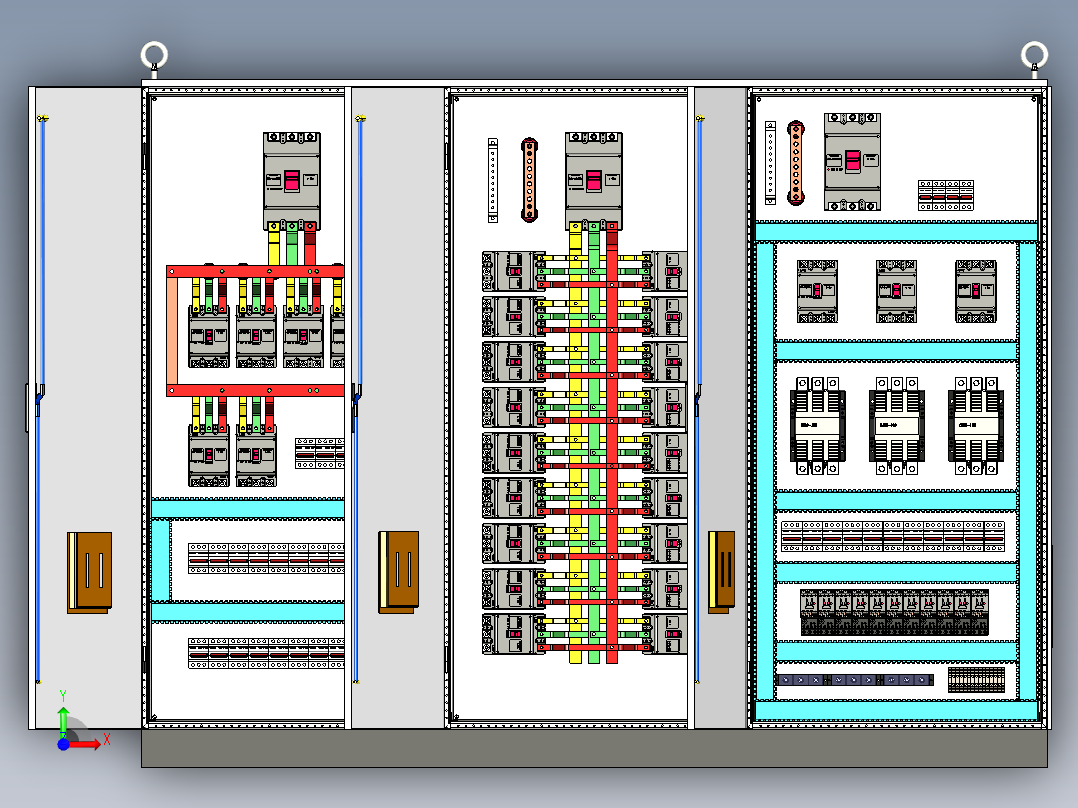Select the cyan duct along the right cabinet bottom

896,710
